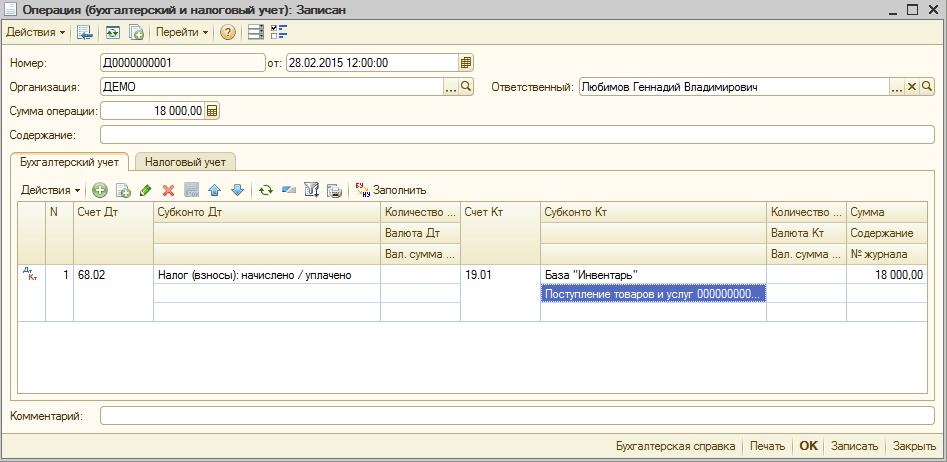Move the row up with blue arrow
947x462 pixels.
[x=214, y=190]
